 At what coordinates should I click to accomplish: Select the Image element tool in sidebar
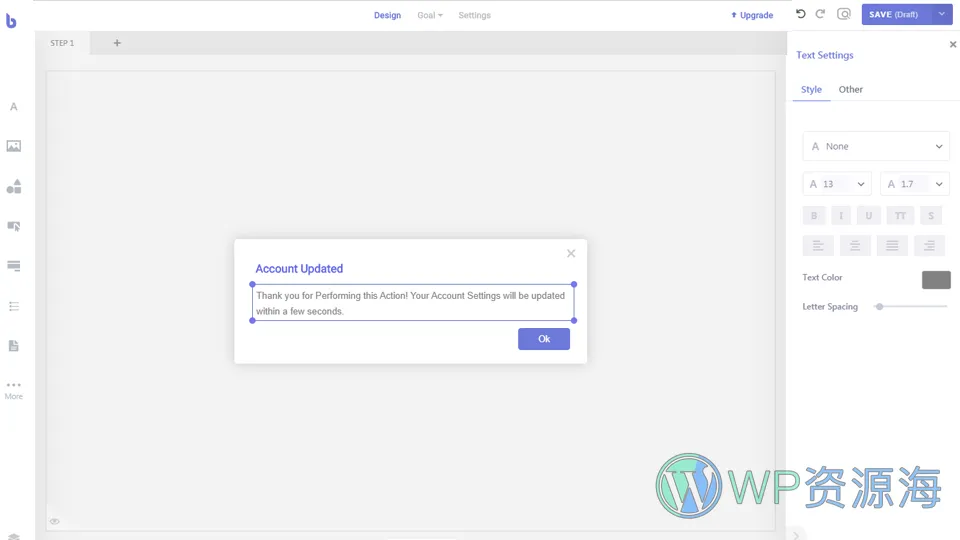(13, 146)
